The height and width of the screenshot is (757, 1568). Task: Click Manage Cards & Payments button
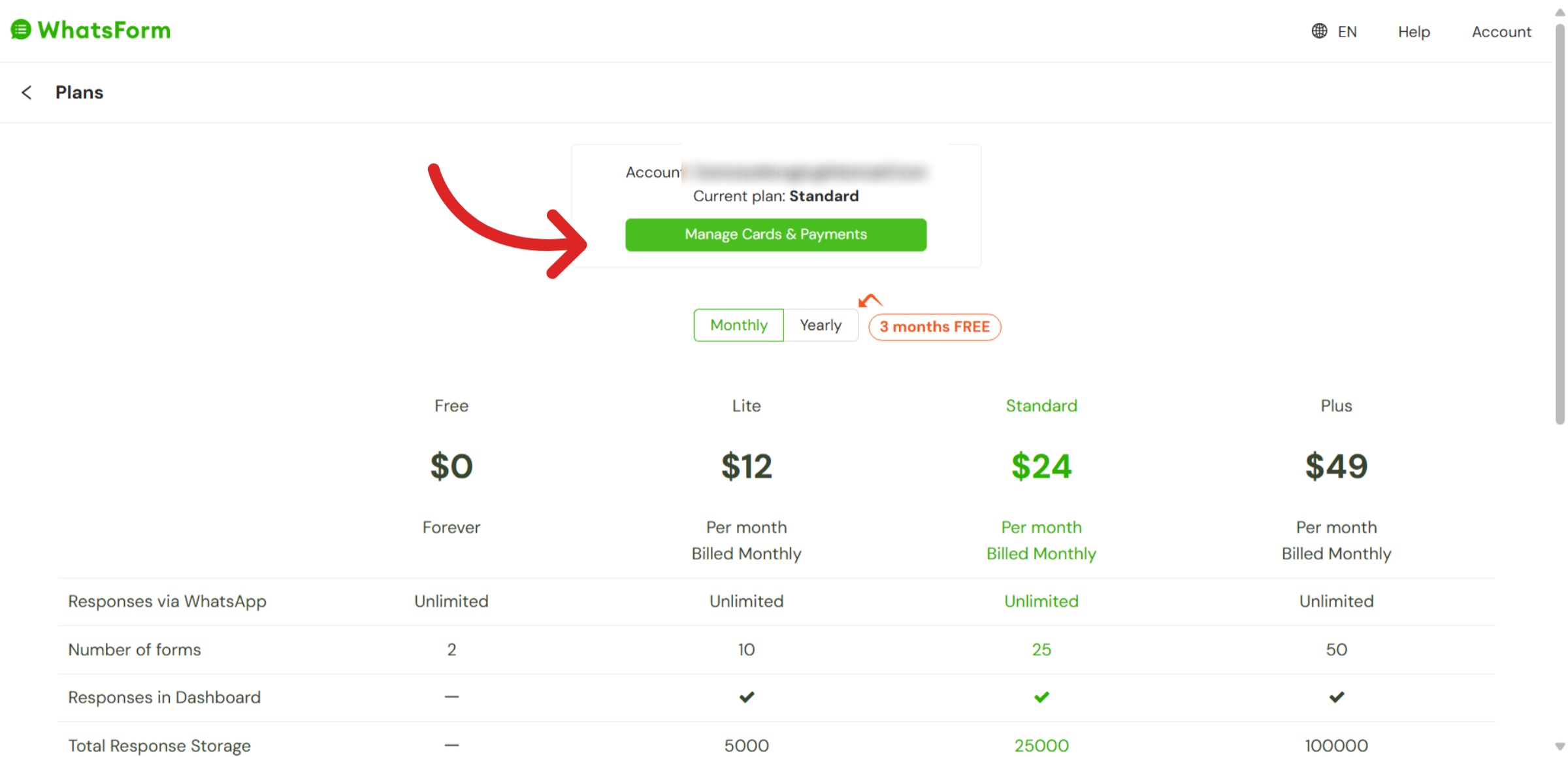[x=776, y=234]
